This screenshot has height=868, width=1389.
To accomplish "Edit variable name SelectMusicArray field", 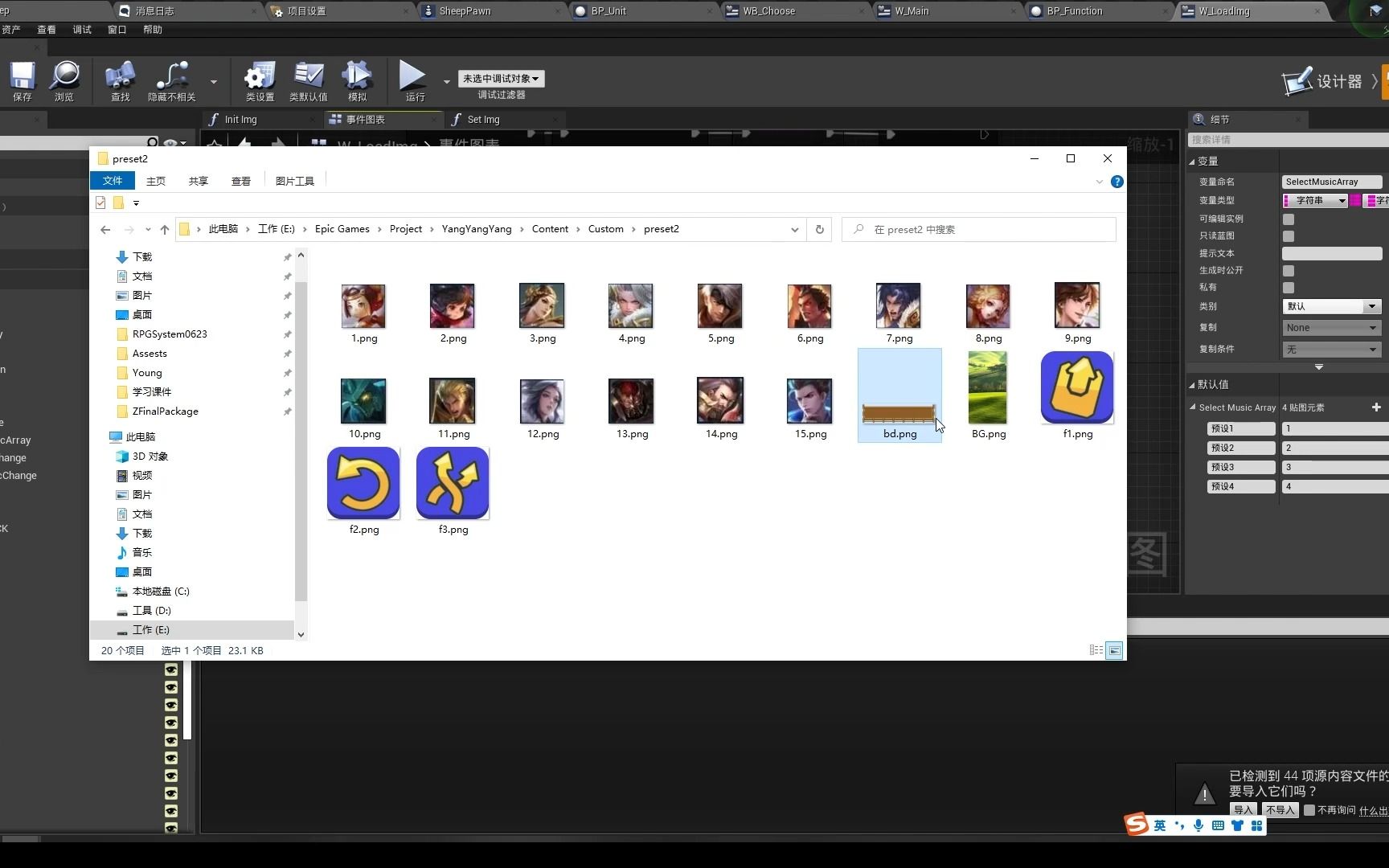I will click(1332, 182).
